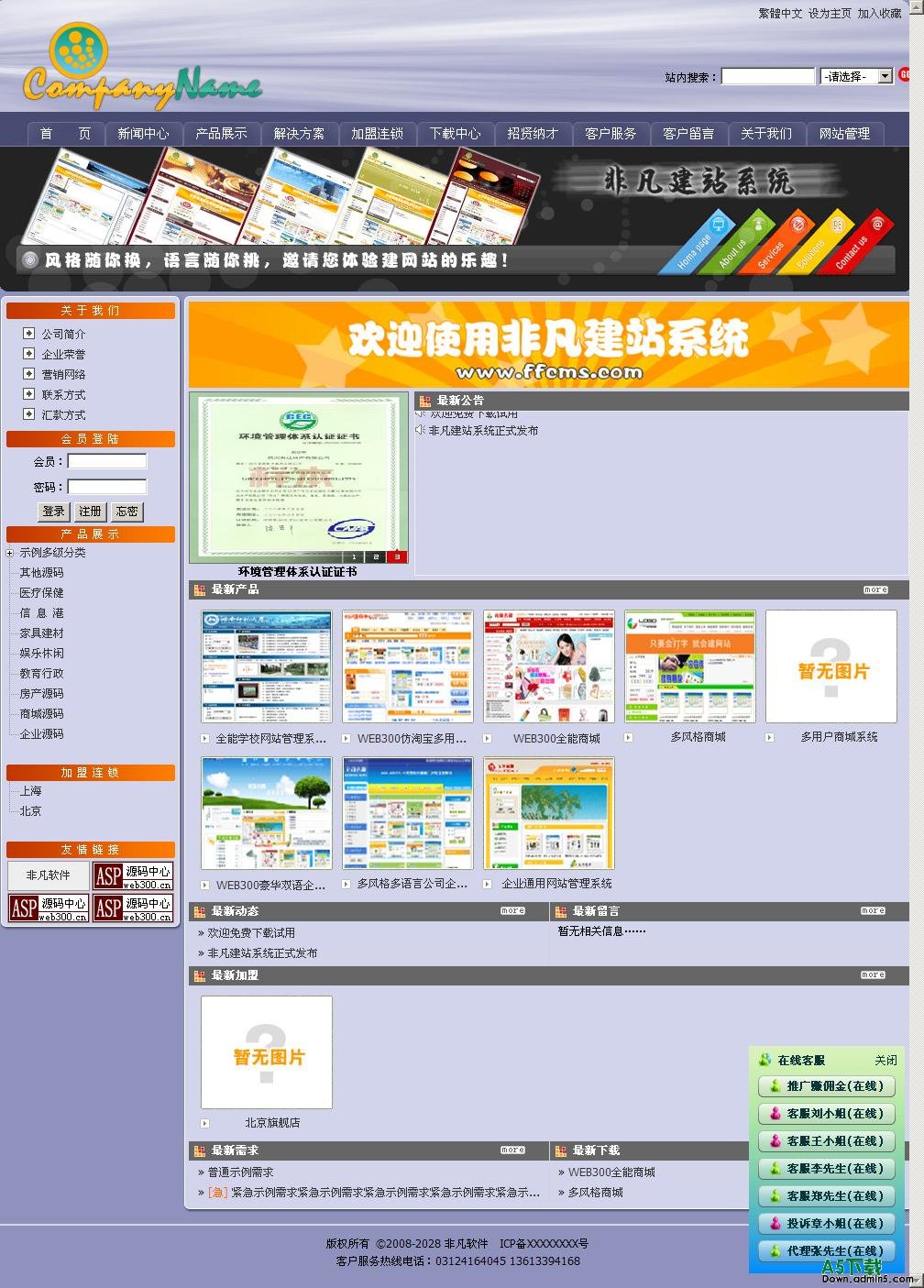Click arrow icon beside 汇款方式
Viewport: 924px width, 1288px height.
[x=29, y=414]
